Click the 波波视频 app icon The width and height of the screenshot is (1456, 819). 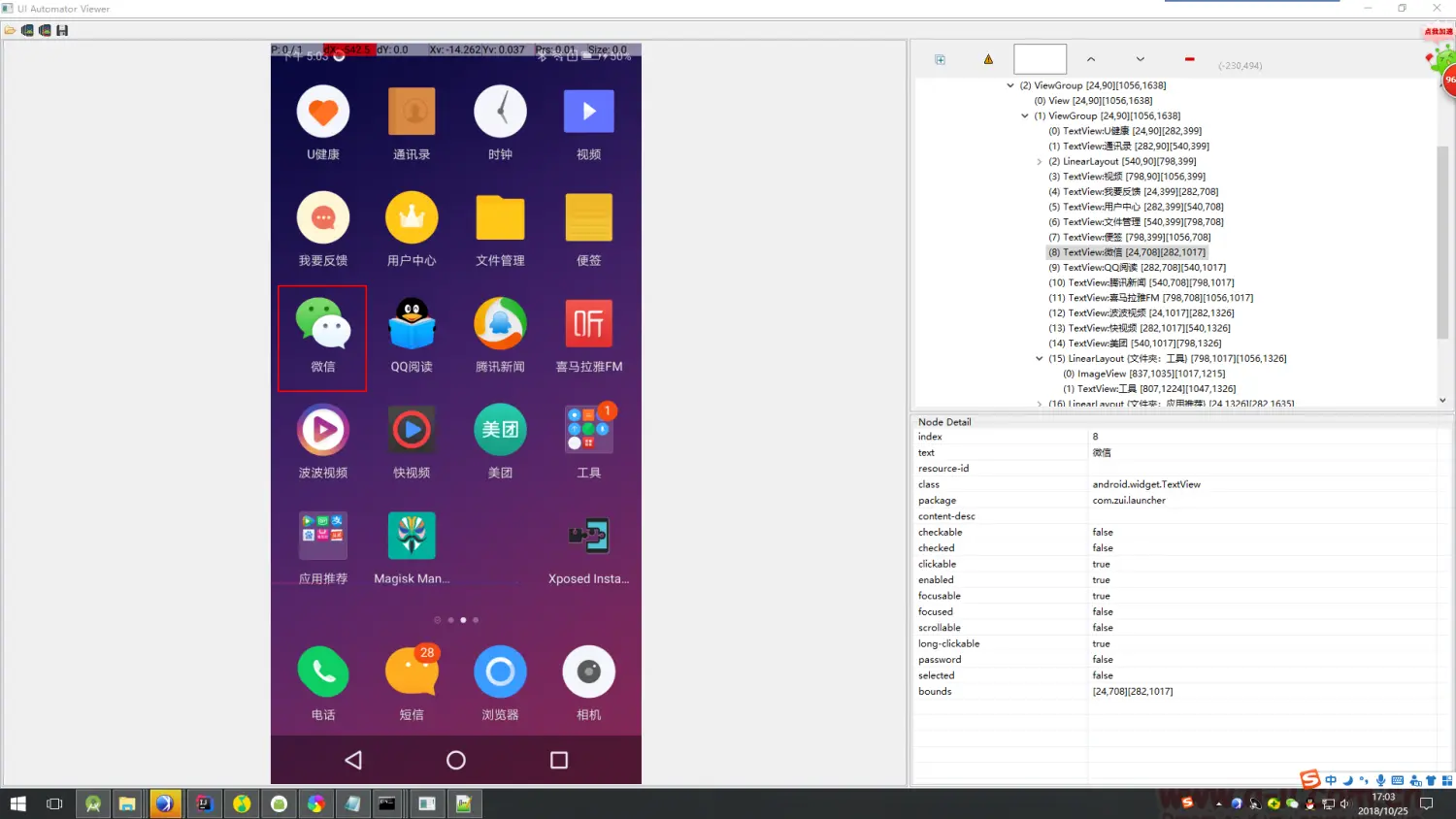coord(323,429)
